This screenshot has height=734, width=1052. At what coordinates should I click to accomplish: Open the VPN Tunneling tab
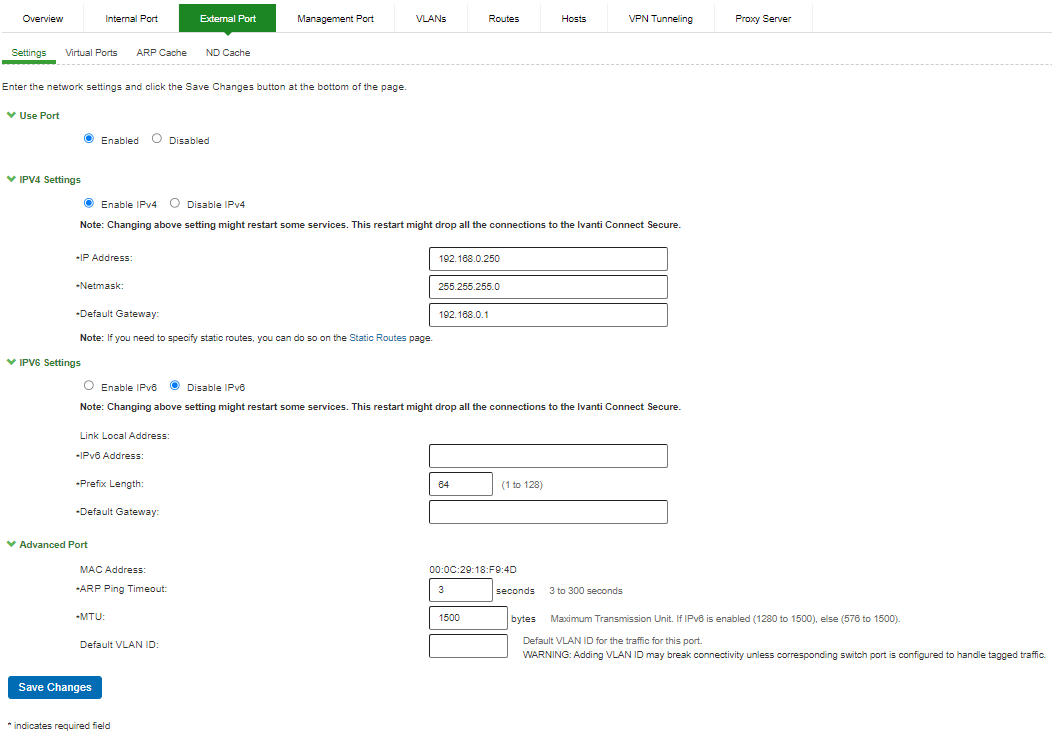coord(660,19)
